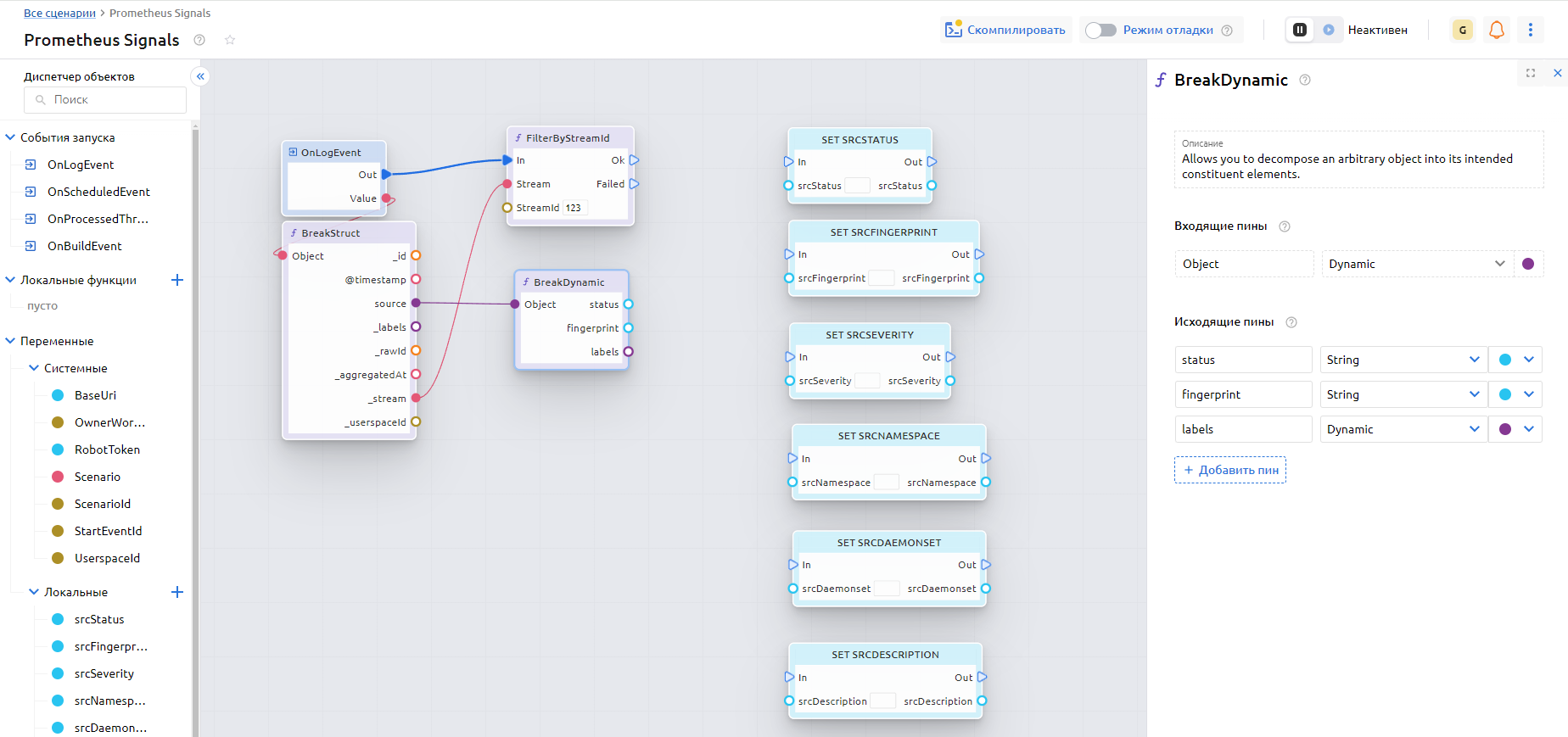Click the play scenario button
1568x737 pixels.
tap(1329, 30)
